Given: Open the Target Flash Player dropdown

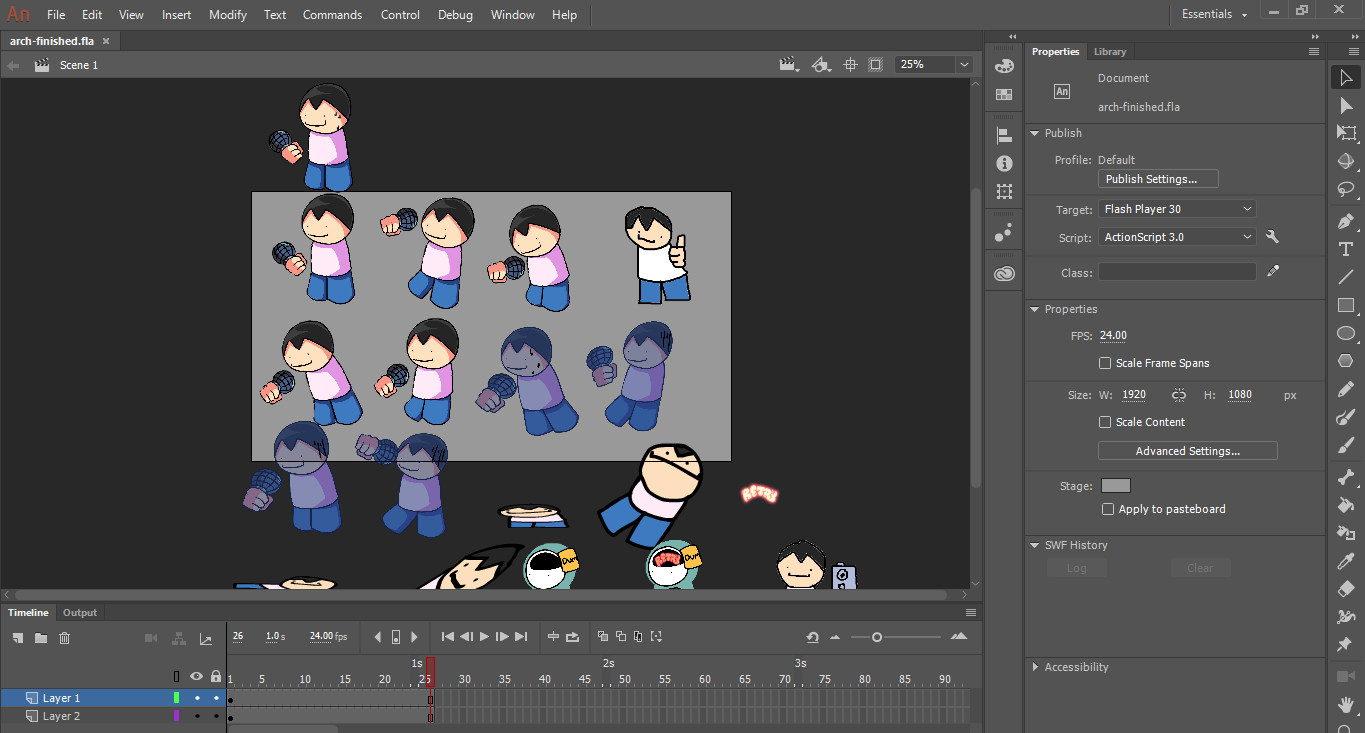Looking at the screenshot, I should click(1177, 209).
